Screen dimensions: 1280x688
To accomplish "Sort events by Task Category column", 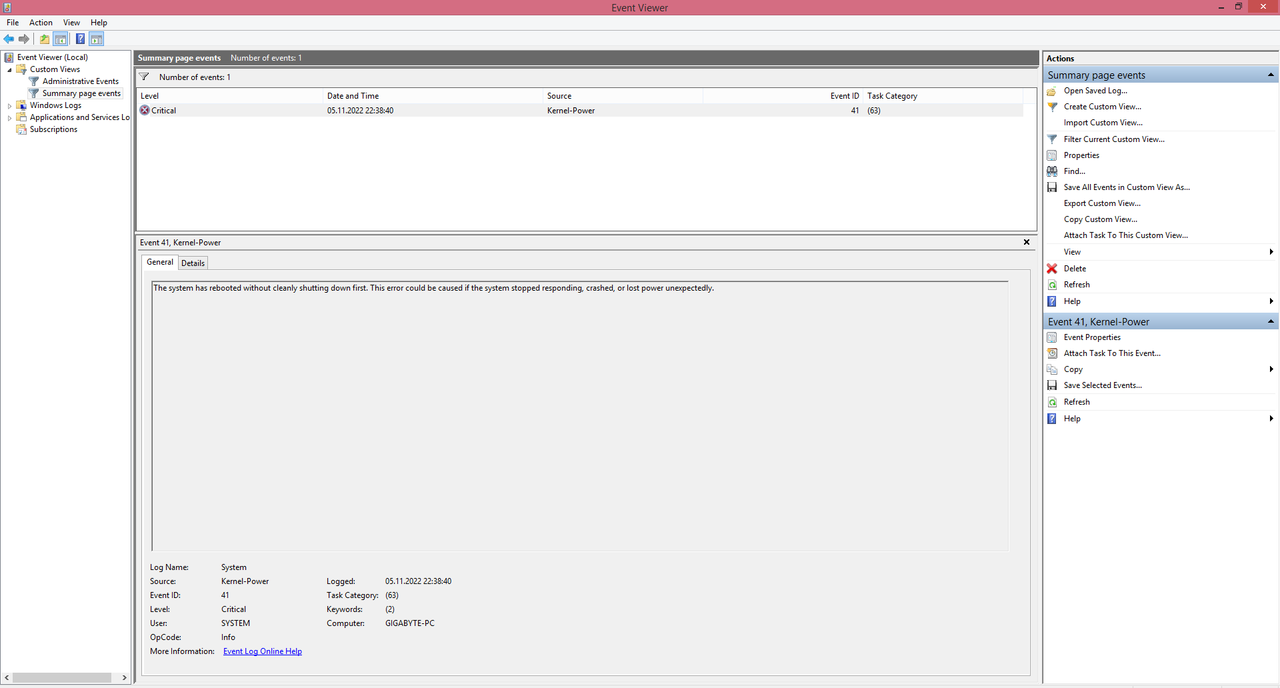I will [943, 96].
